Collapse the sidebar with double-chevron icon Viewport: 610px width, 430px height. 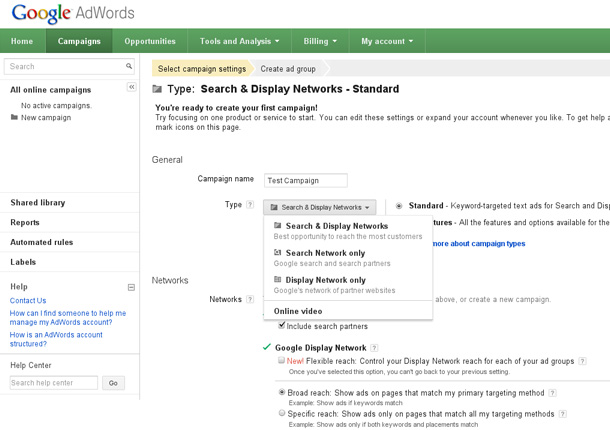[x=131, y=87]
